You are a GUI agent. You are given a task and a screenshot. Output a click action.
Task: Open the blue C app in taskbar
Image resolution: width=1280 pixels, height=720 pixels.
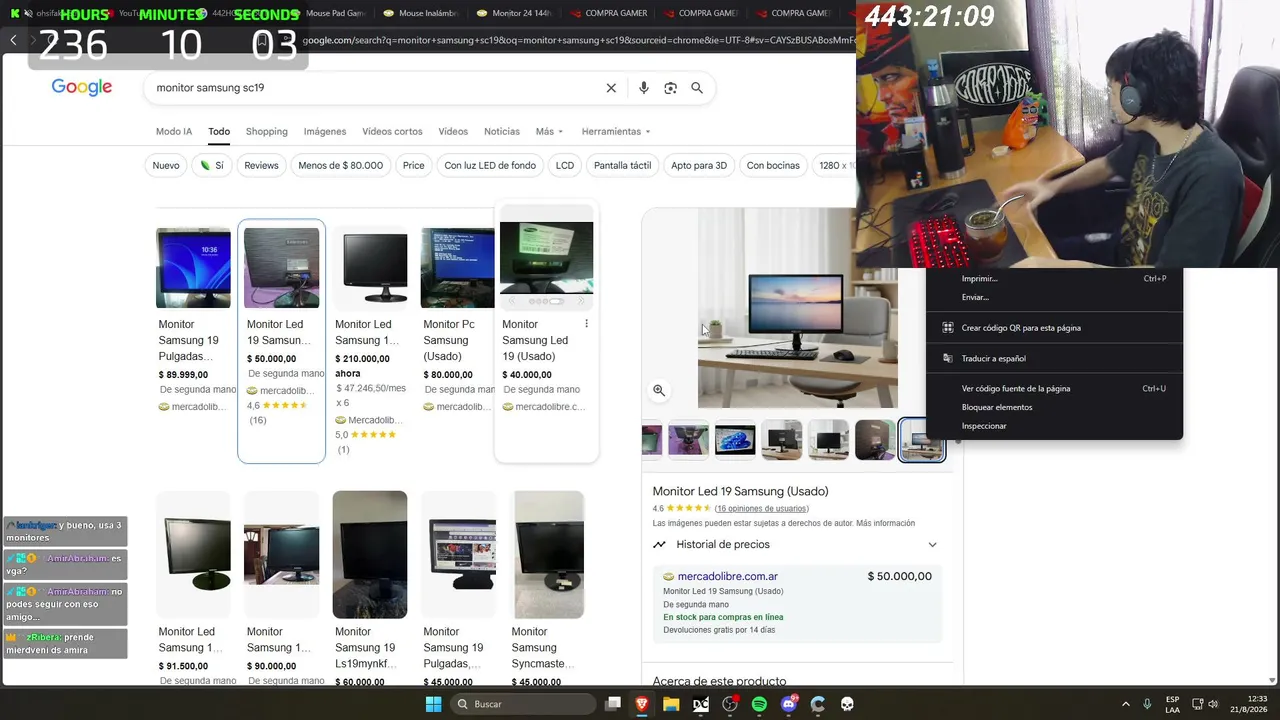coord(818,704)
